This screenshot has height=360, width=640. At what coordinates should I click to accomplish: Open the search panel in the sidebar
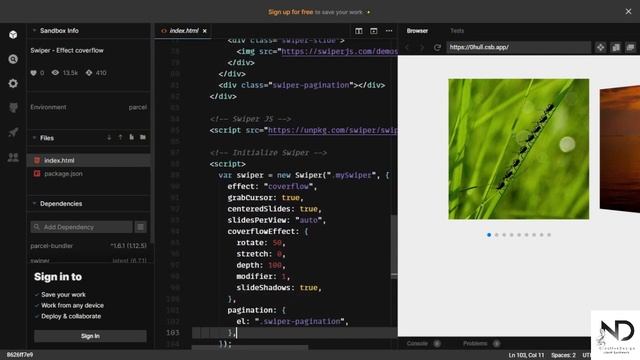pos(13,59)
